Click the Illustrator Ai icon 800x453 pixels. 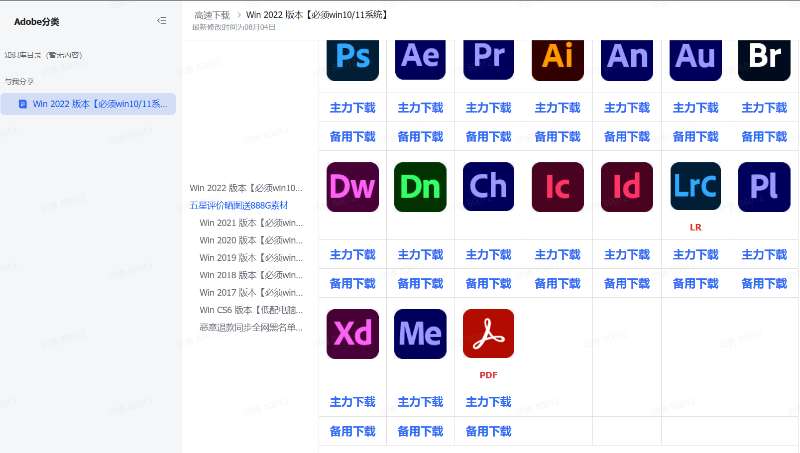point(558,60)
